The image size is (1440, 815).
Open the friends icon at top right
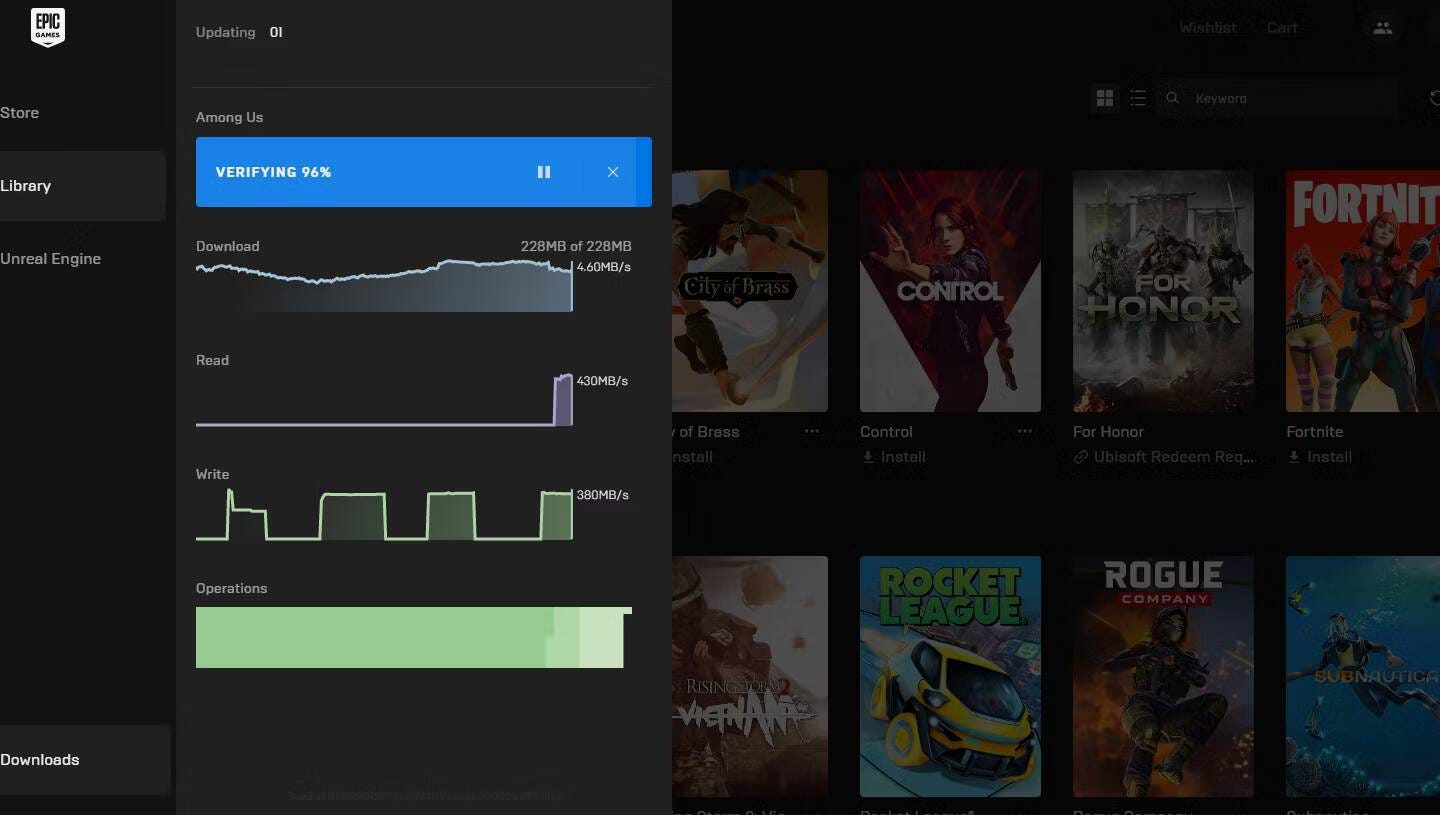pyautogui.click(x=1382, y=28)
